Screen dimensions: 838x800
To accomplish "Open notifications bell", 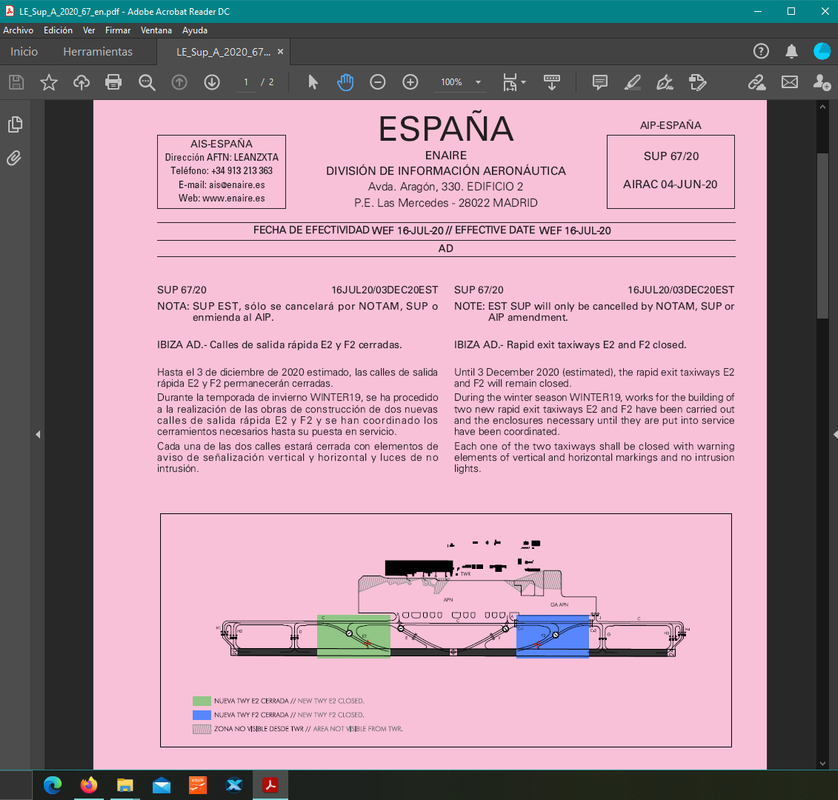I will [x=792, y=51].
